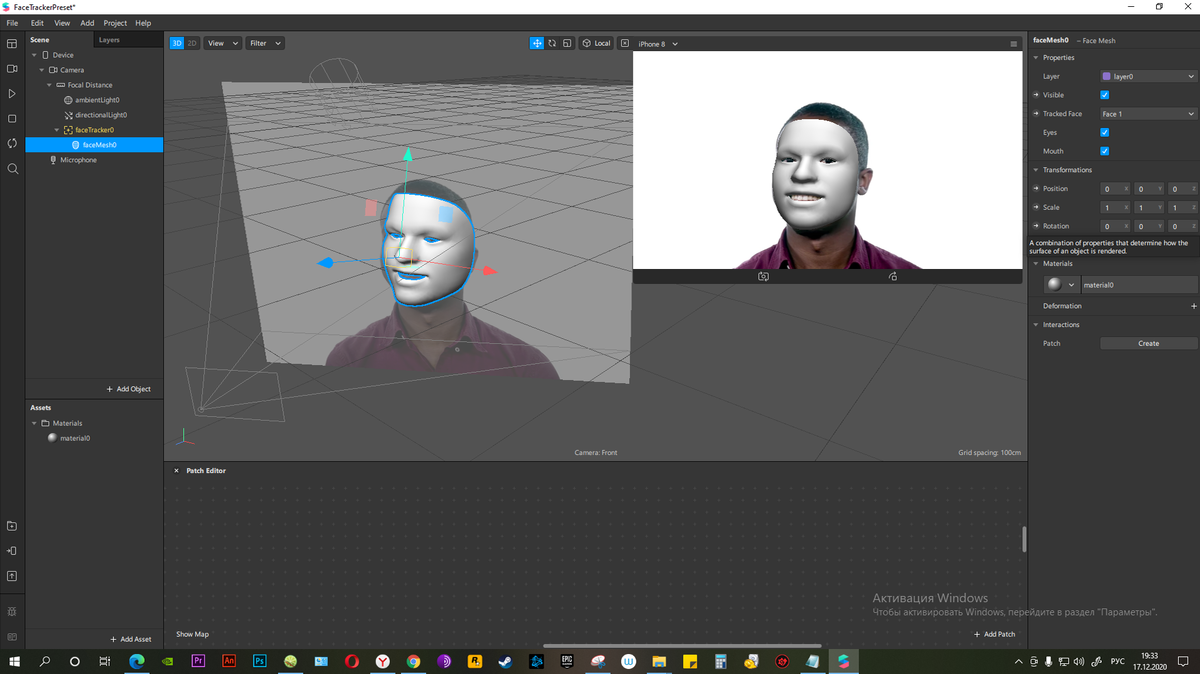1200x674 pixels.
Task: Click the test on device icon in left sidebar
Action: coord(12,551)
